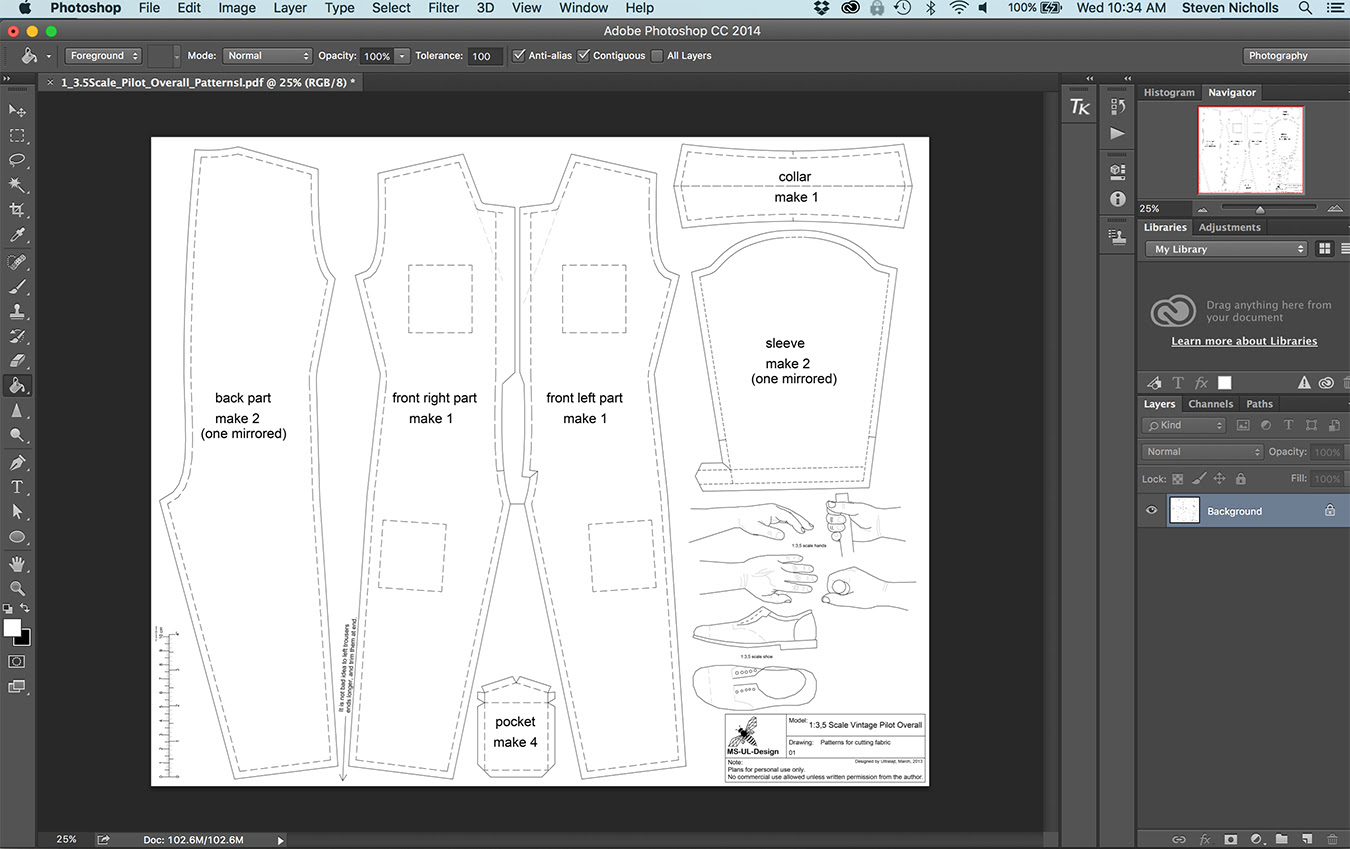The height and width of the screenshot is (849, 1350).
Task: Select the Lasso tool
Action: 17,160
